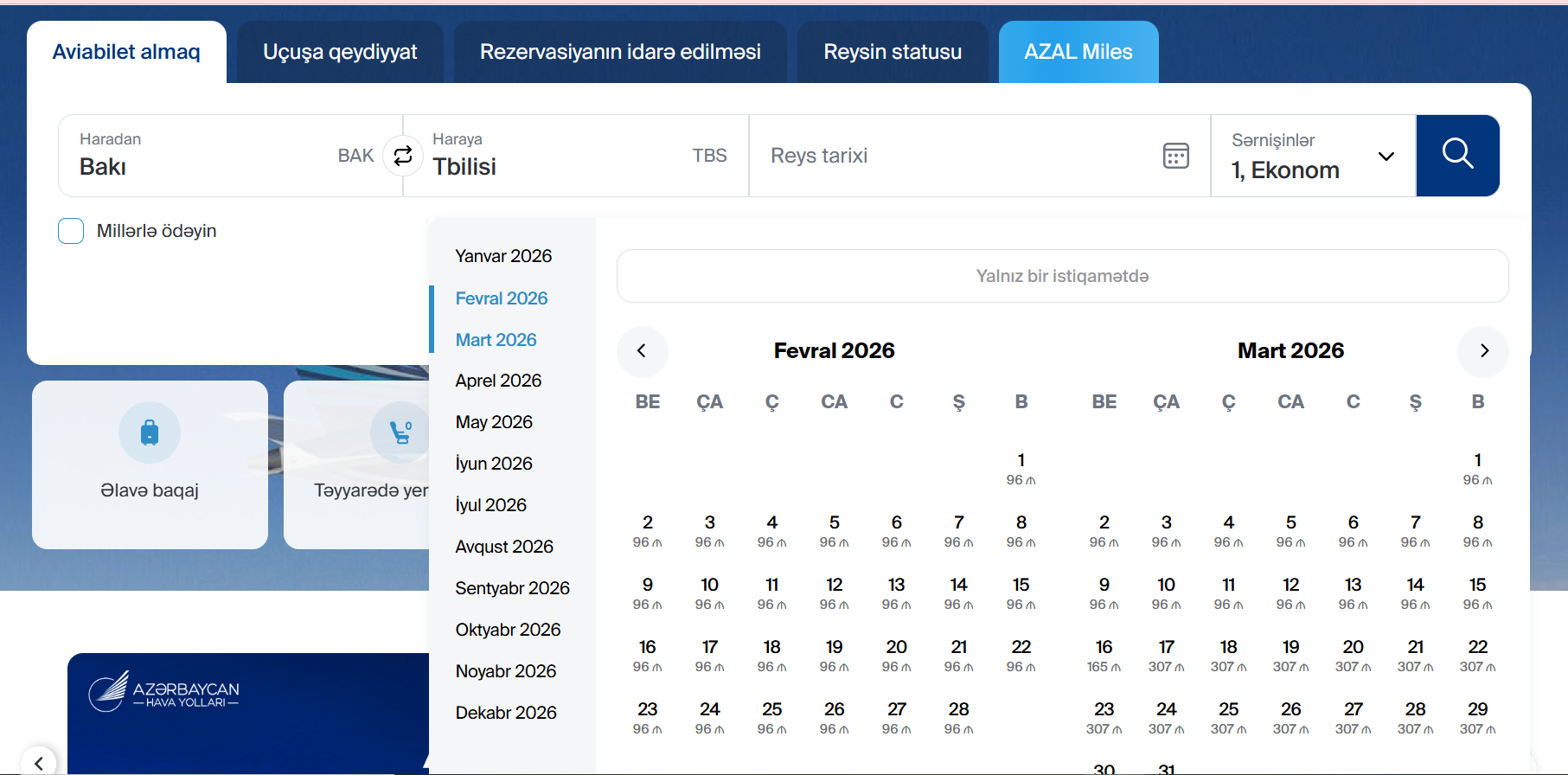Go to previous month with left arrow
This screenshot has width=1568, height=775.
[x=642, y=351]
